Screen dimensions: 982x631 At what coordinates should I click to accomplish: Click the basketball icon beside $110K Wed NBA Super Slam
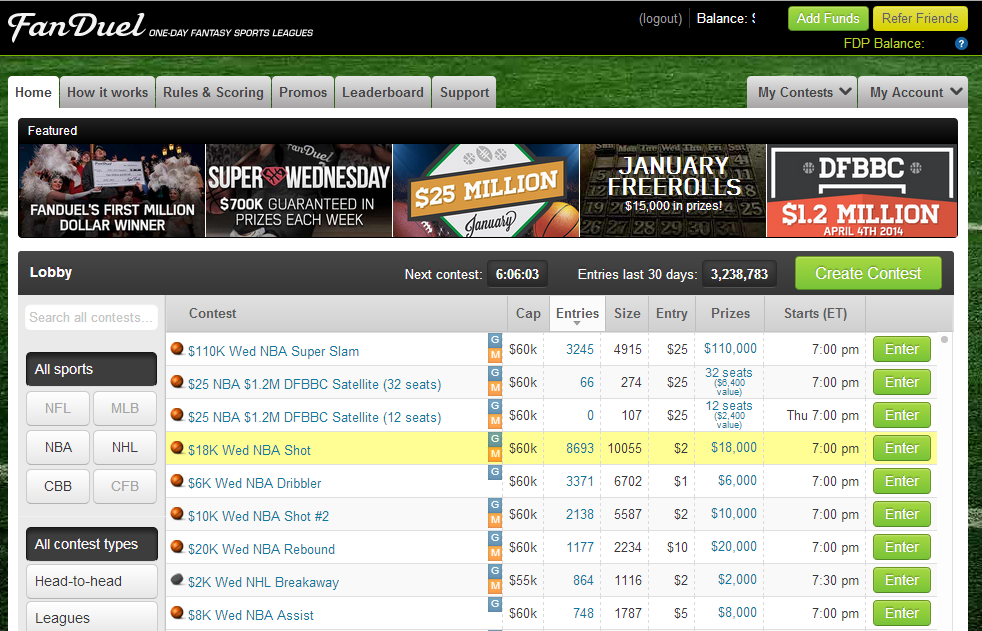tap(177, 349)
